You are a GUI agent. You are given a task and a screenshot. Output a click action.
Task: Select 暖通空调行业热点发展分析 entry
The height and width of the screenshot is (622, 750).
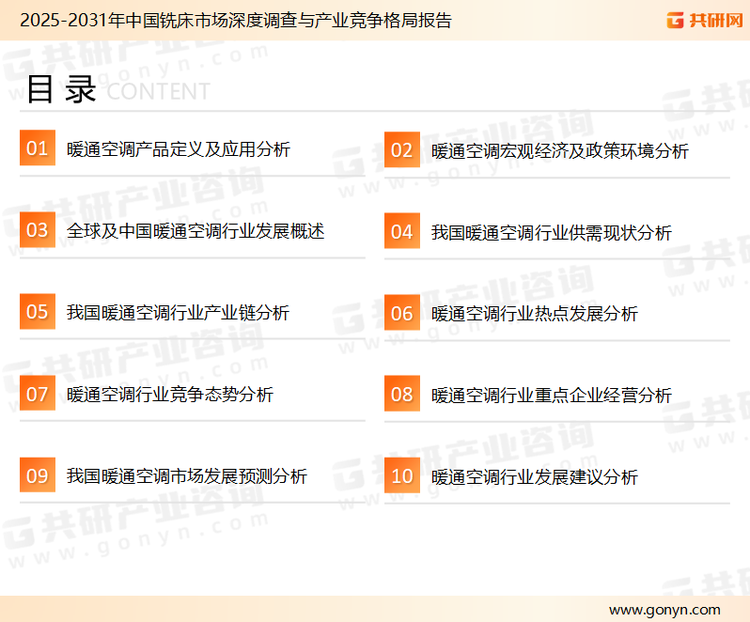tap(534, 314)
